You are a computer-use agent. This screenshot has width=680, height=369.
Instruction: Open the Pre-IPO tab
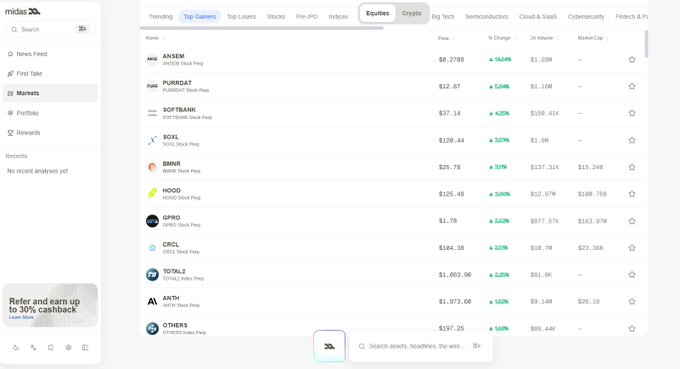[x=307, y=16]
